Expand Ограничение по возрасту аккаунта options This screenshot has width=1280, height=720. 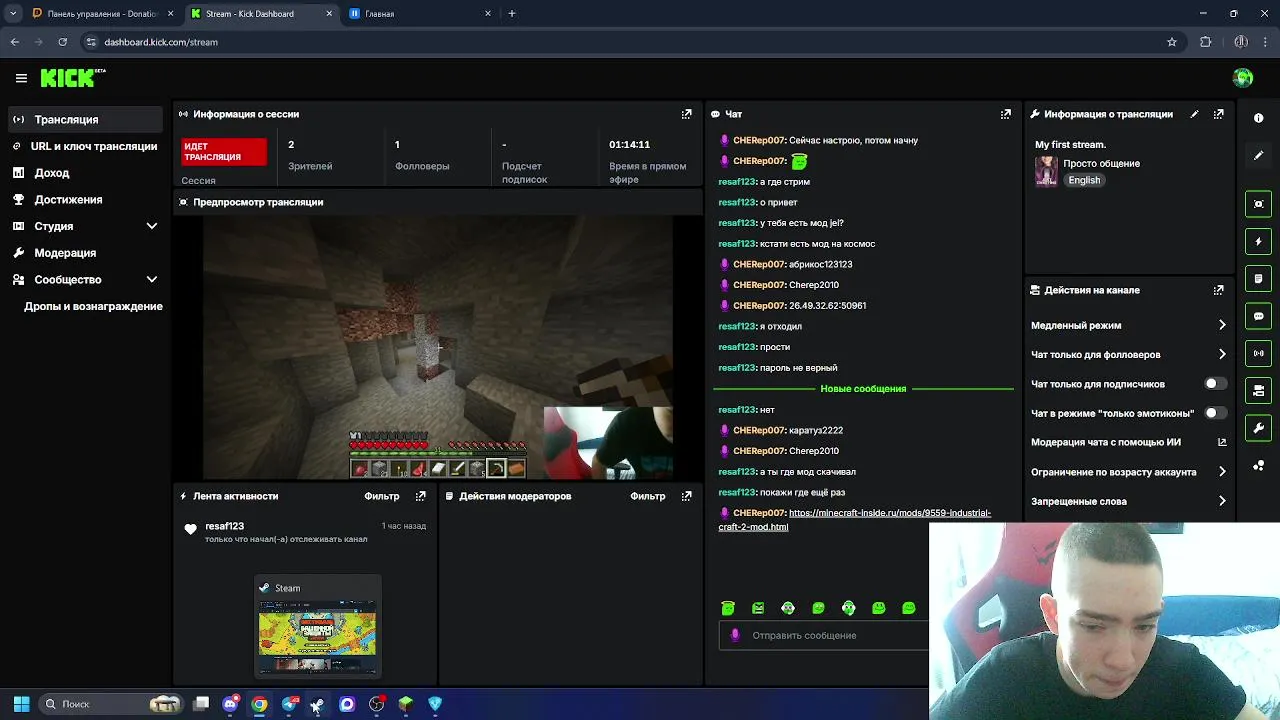tap(1222, 472)
